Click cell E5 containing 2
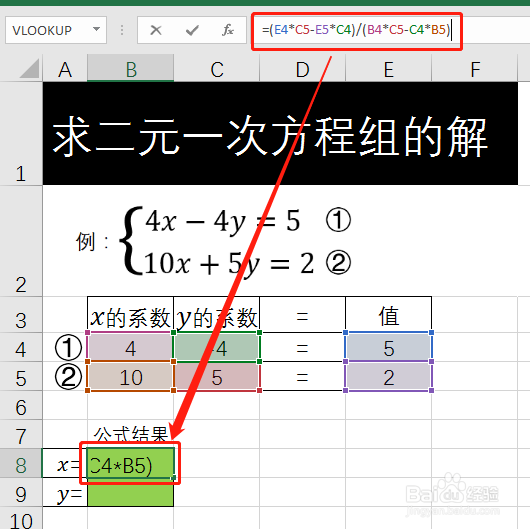The width and height of the screenshot is (530, 529). click(389, 376)
